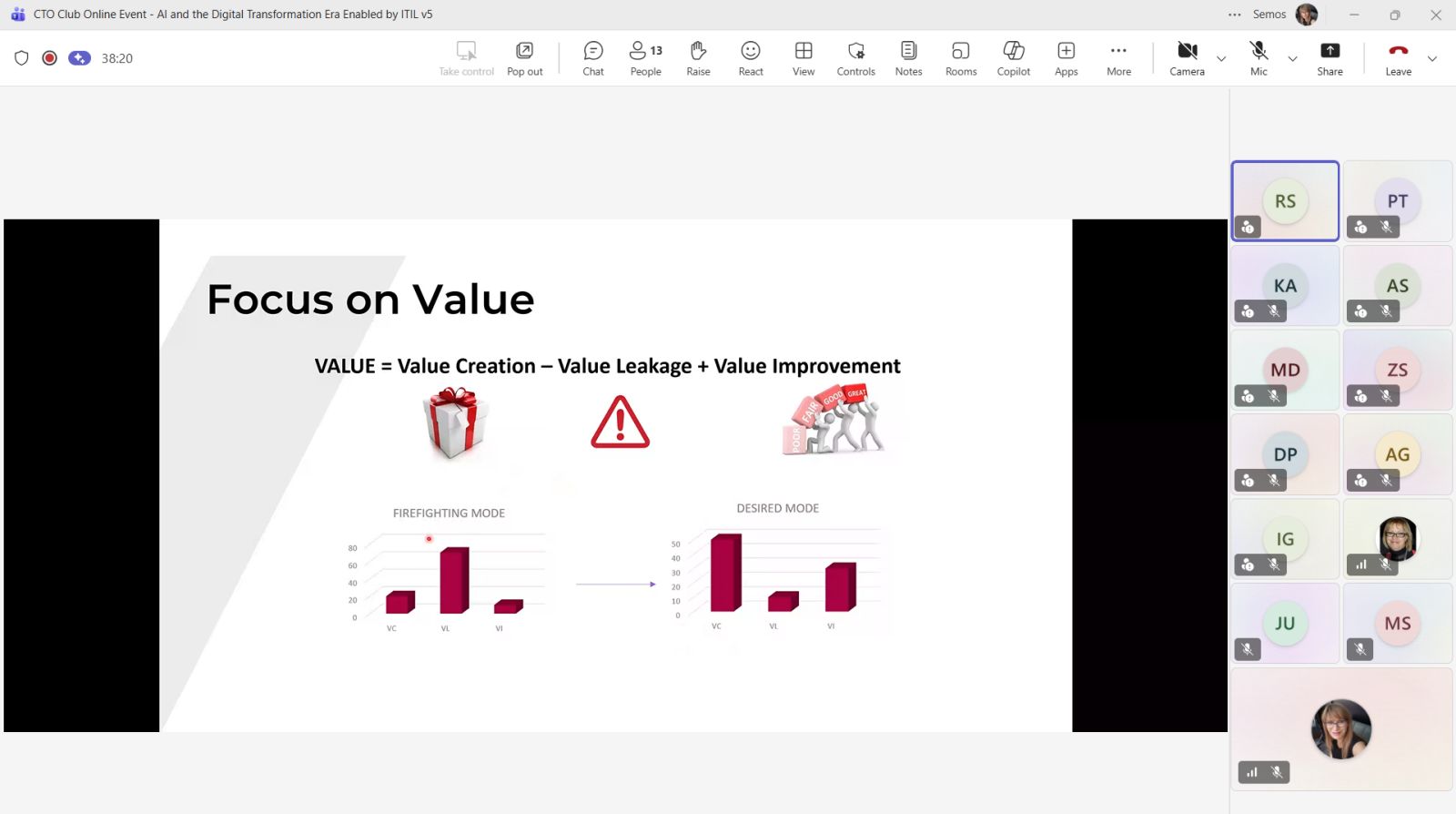Expand the Mic options arrow
The height and width of the screenshot is (814, 1456).
click(1292, 58)
